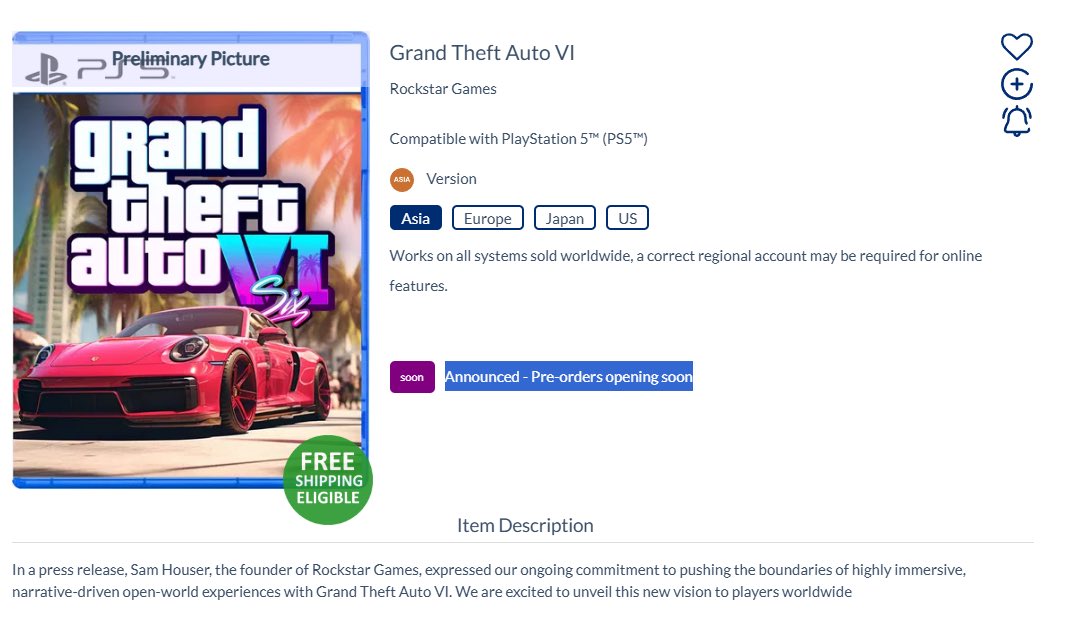The height and width of the screenshot is (622, 1073).
Task: Click the plus circle add icon
Action: tap(1016, 85)
